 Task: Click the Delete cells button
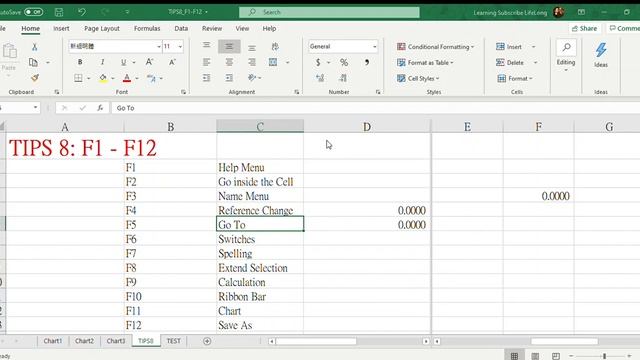pos(510,62)
